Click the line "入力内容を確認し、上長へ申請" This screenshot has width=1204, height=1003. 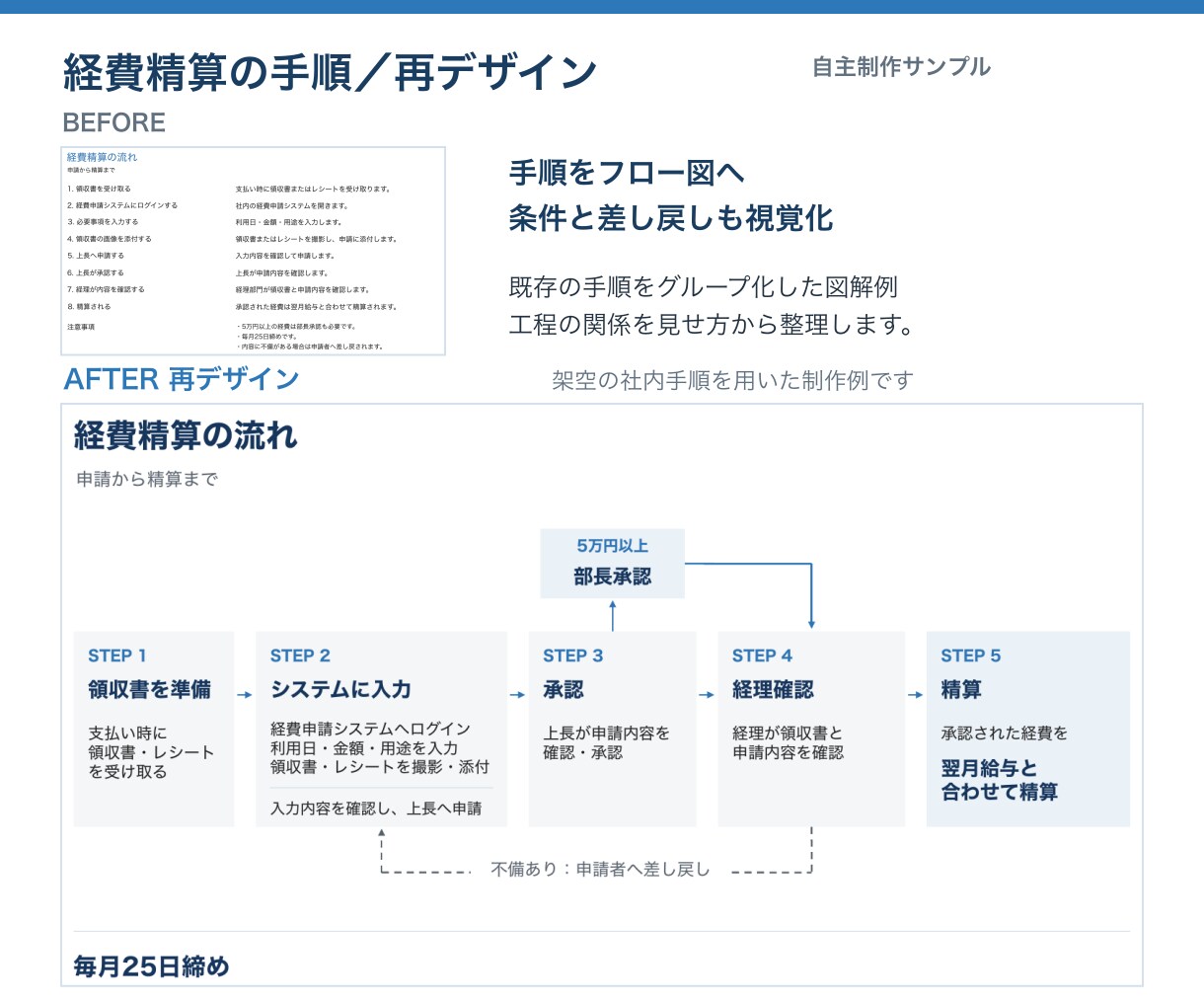[376, 809]
